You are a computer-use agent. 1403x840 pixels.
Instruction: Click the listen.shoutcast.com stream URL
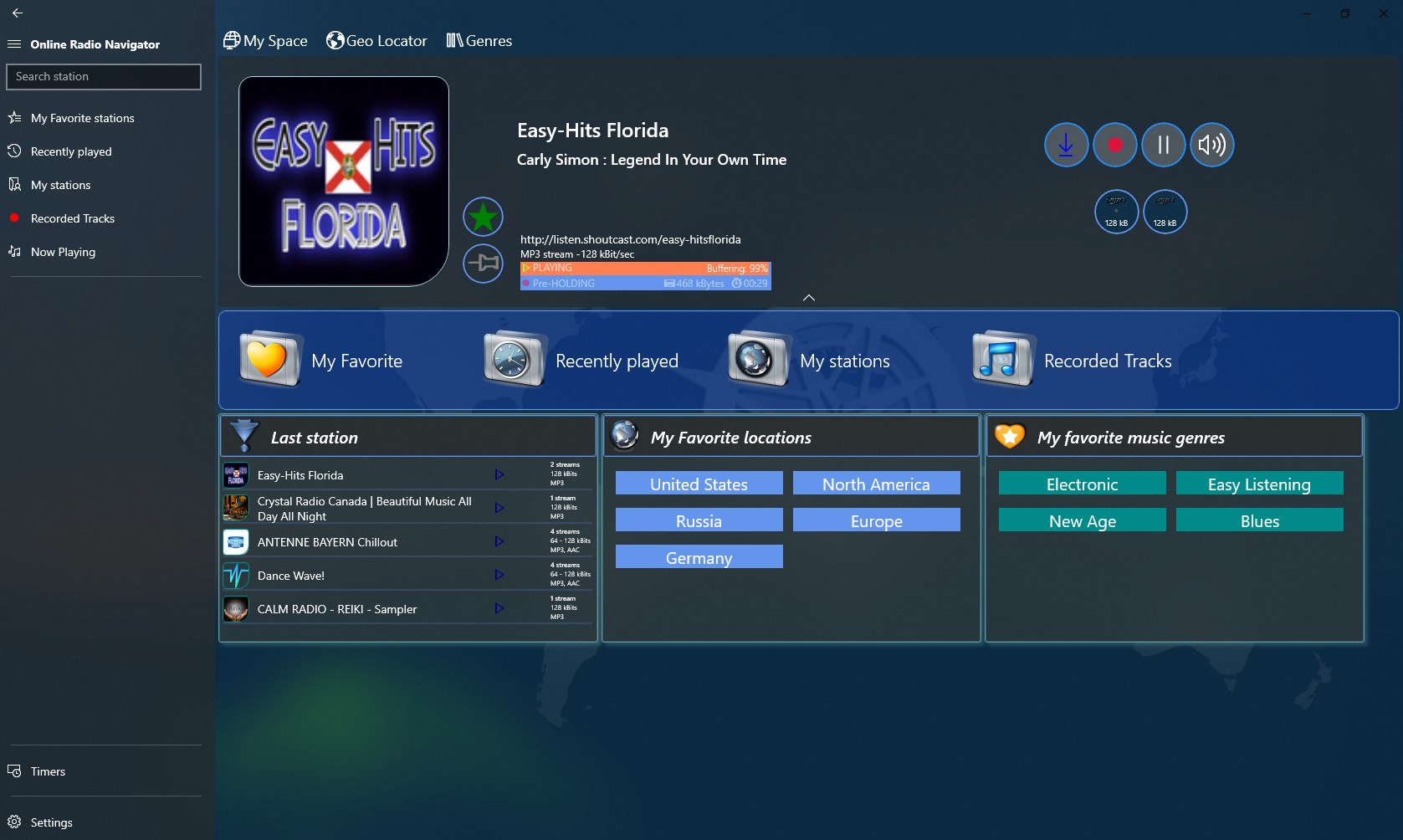tap(631, 239)
